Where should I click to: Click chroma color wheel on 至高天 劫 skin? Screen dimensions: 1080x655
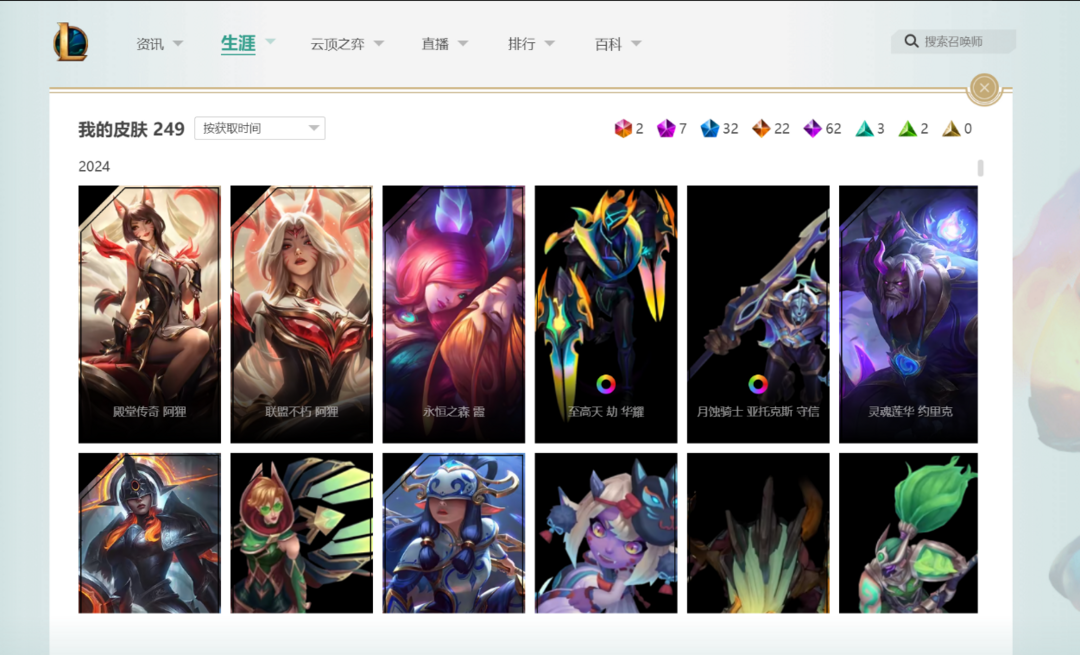[605, 384]
